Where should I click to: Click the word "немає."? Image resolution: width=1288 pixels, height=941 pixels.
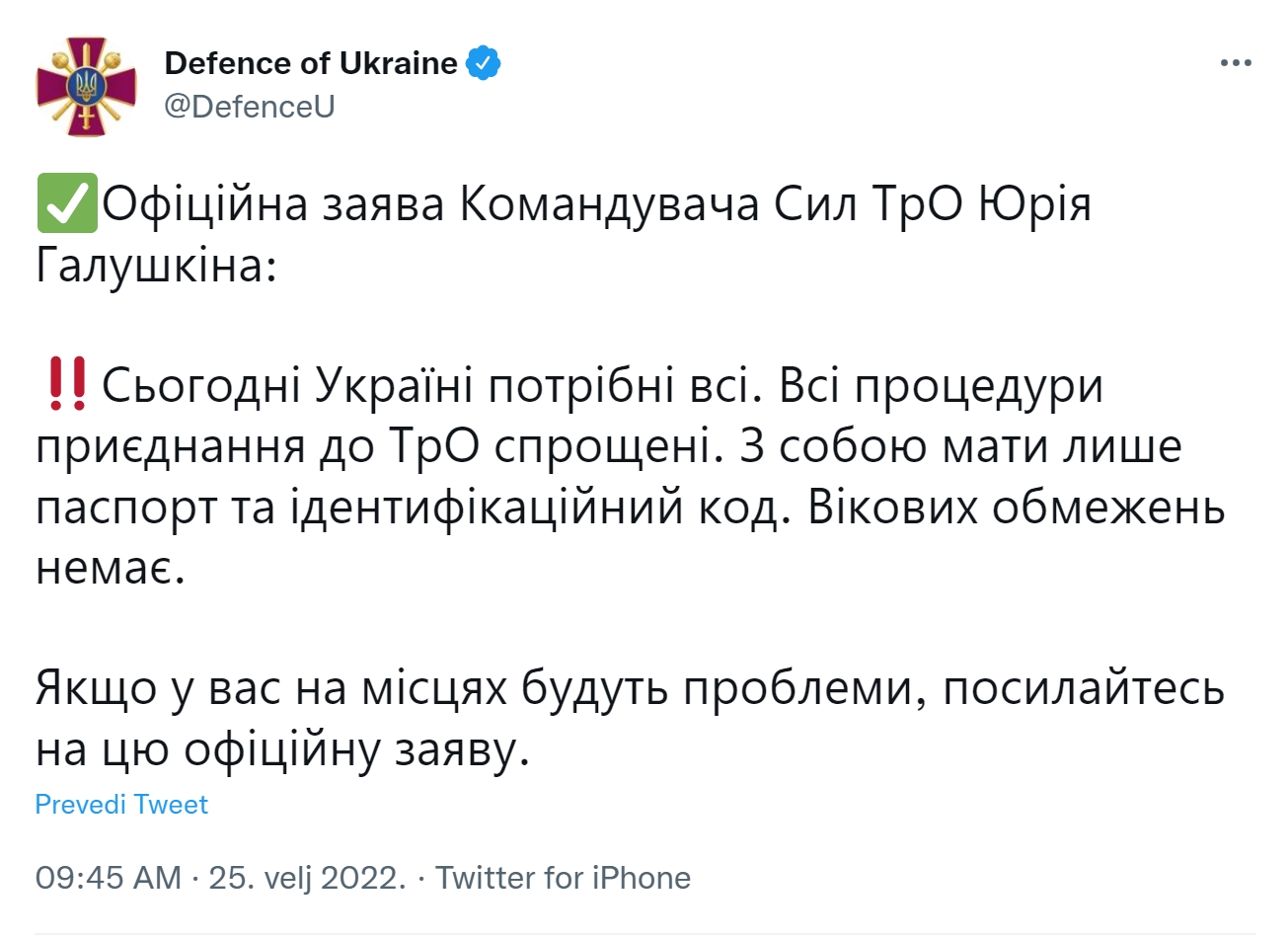coord(111,568)
